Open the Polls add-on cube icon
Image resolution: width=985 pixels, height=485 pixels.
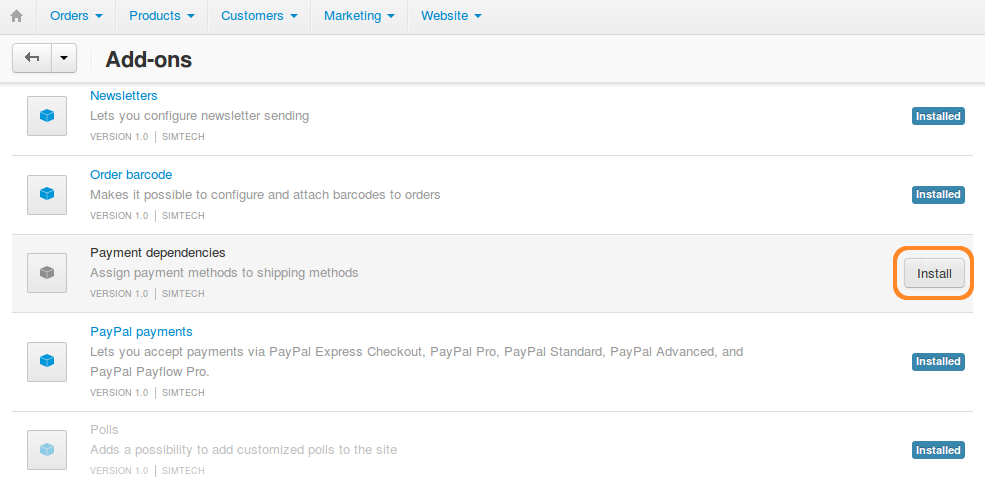(47, 450)
